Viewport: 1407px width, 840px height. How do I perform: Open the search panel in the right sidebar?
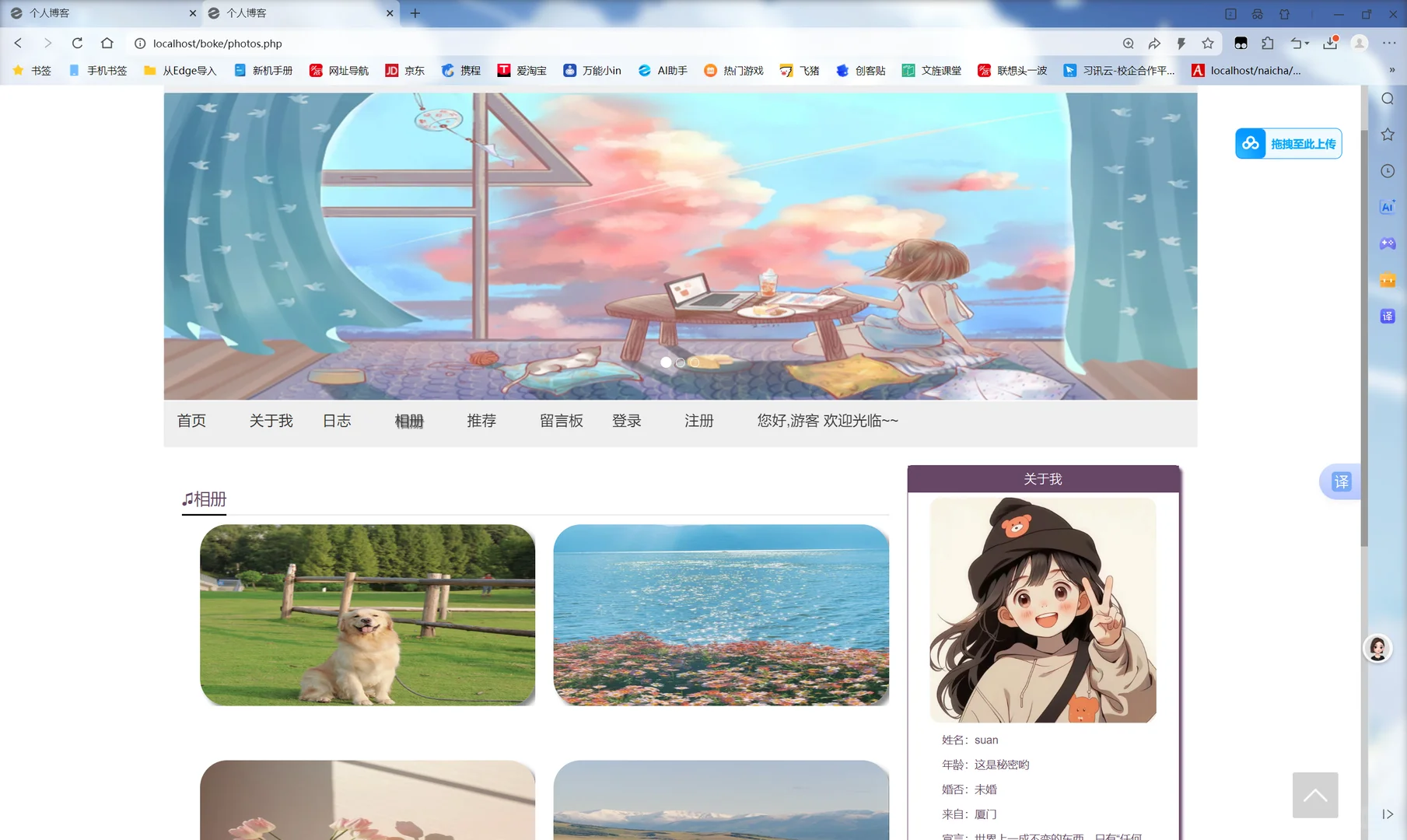(x=1388, y=98)
